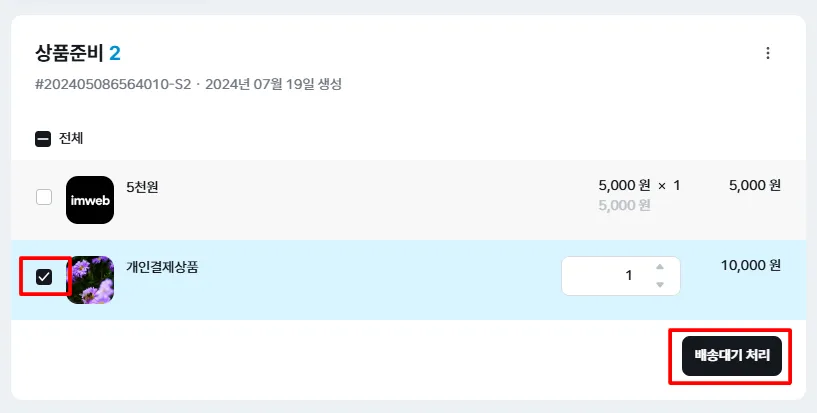Click the imweb logo product thumbnail
The width and height of the screenshot is (817, 413).
coord(90,200)
